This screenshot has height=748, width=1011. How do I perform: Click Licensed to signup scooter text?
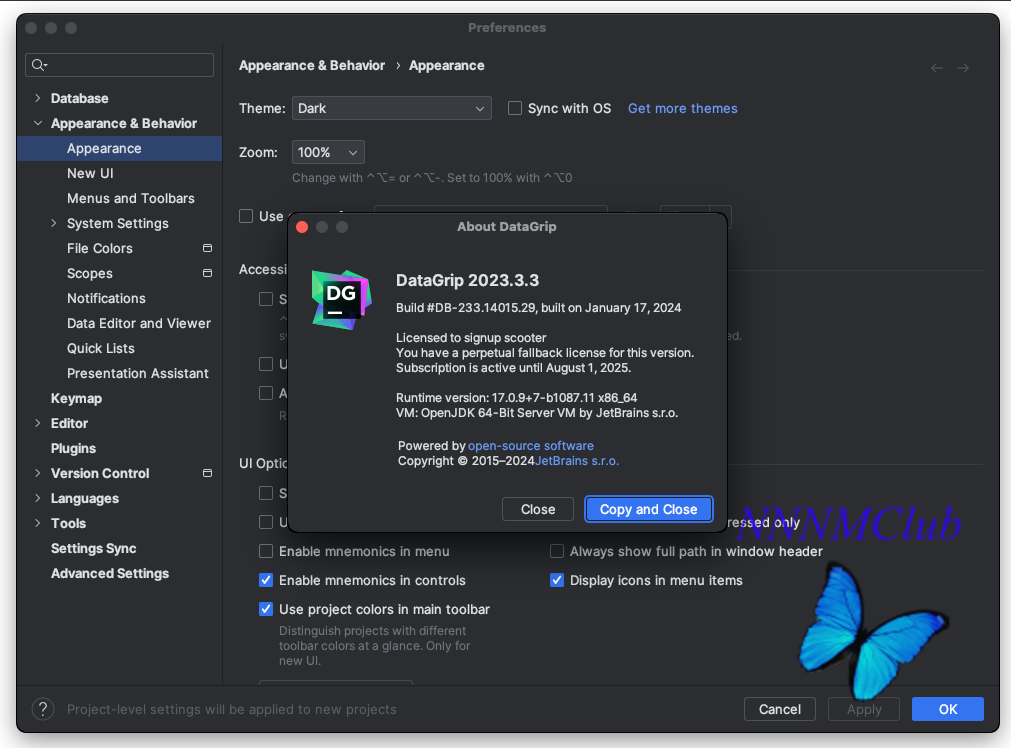pos(471,338)
